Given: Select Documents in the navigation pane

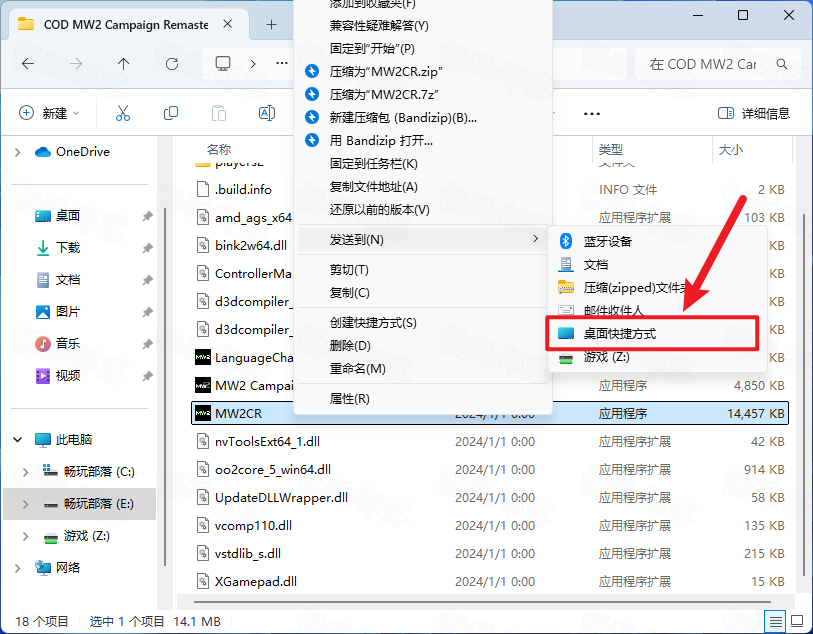Looking at the screenshot, I should (67, 280).
